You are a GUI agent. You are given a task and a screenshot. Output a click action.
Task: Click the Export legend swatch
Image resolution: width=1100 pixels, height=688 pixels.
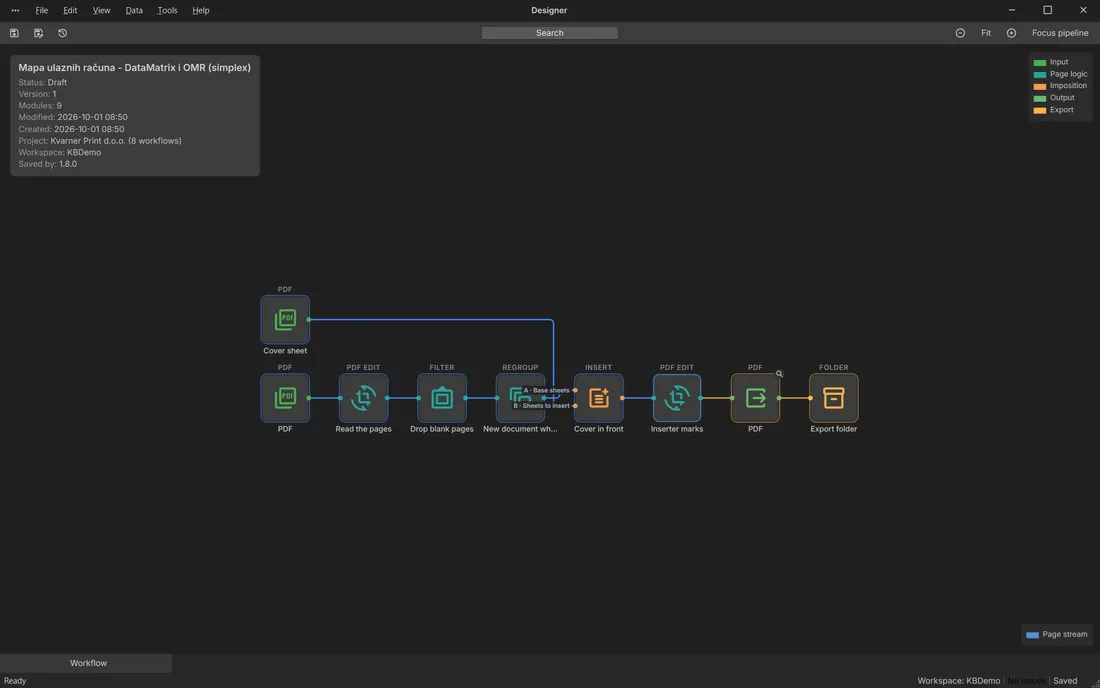1040,110
